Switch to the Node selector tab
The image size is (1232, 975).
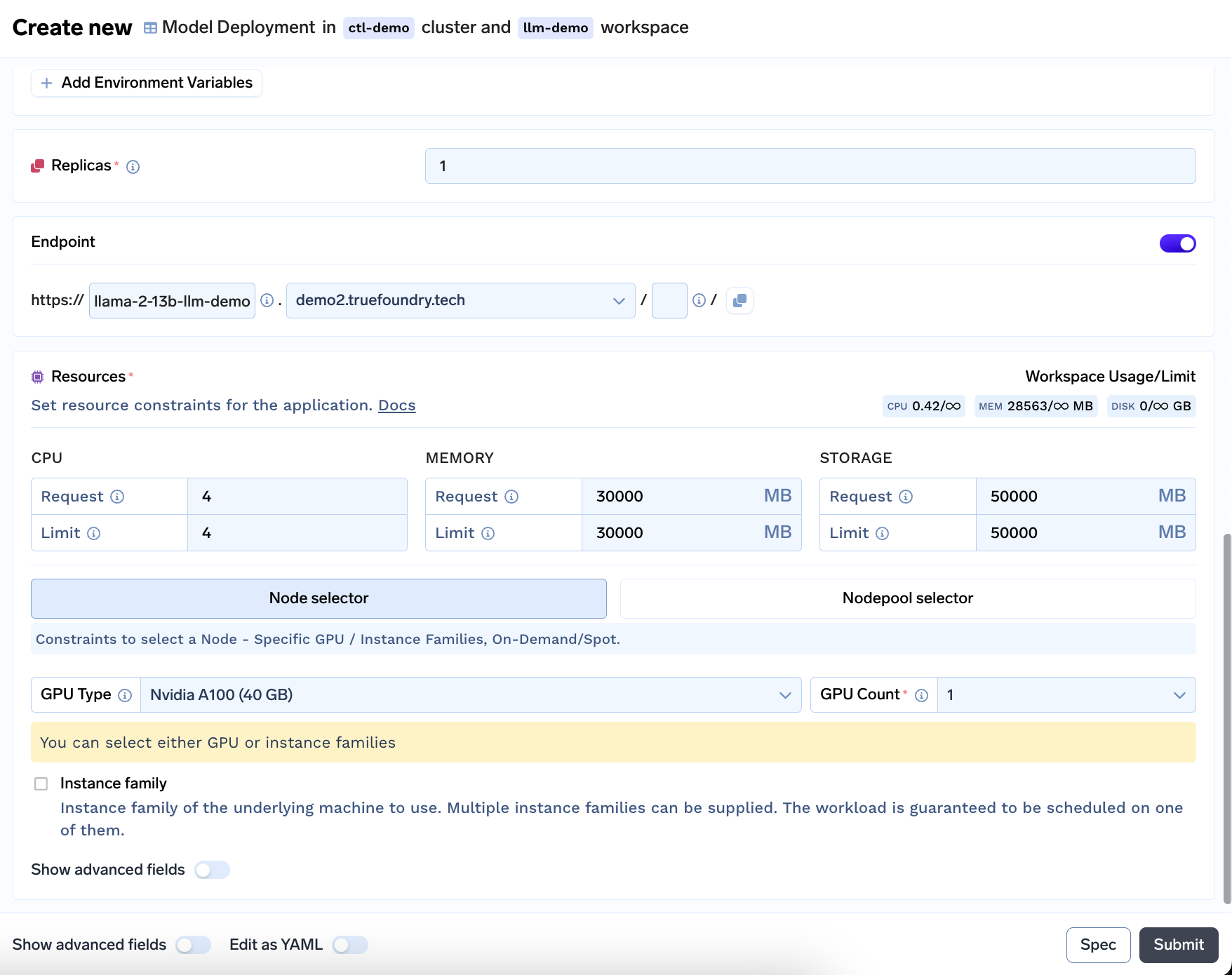coord(319,598)
